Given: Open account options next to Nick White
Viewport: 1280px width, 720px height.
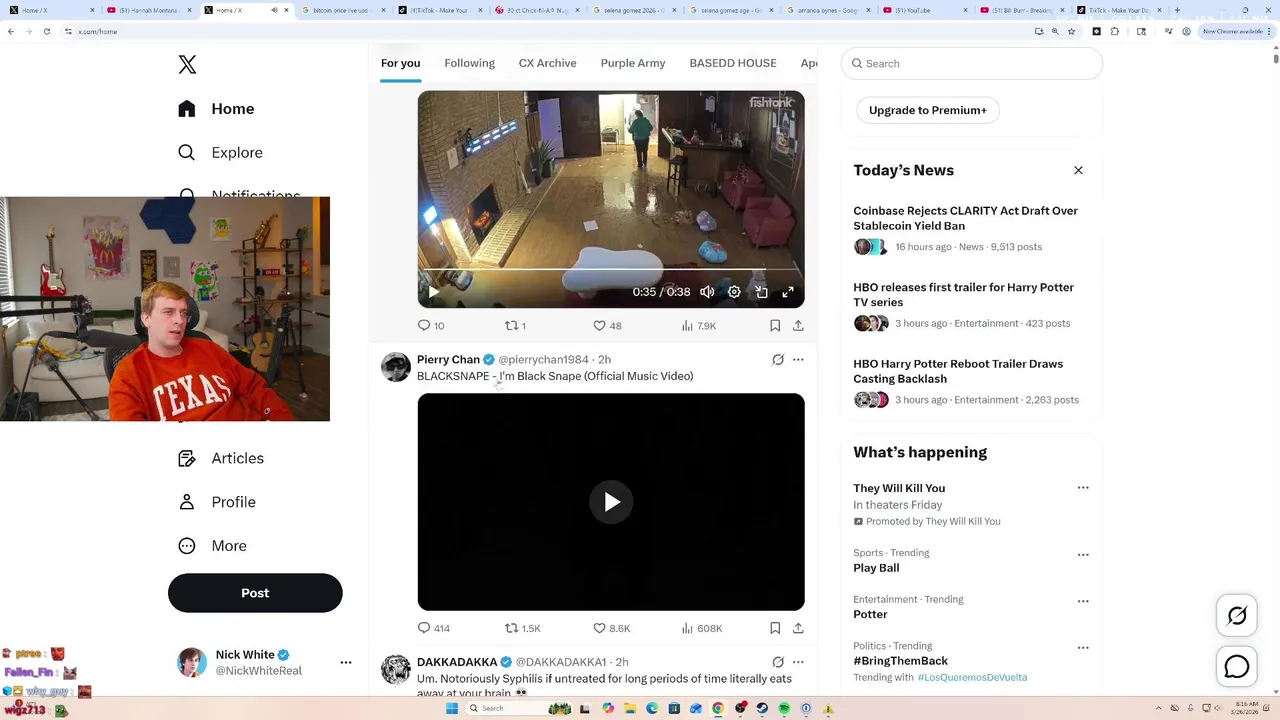Looking at the screenshot, I should (x=346, y=662).
